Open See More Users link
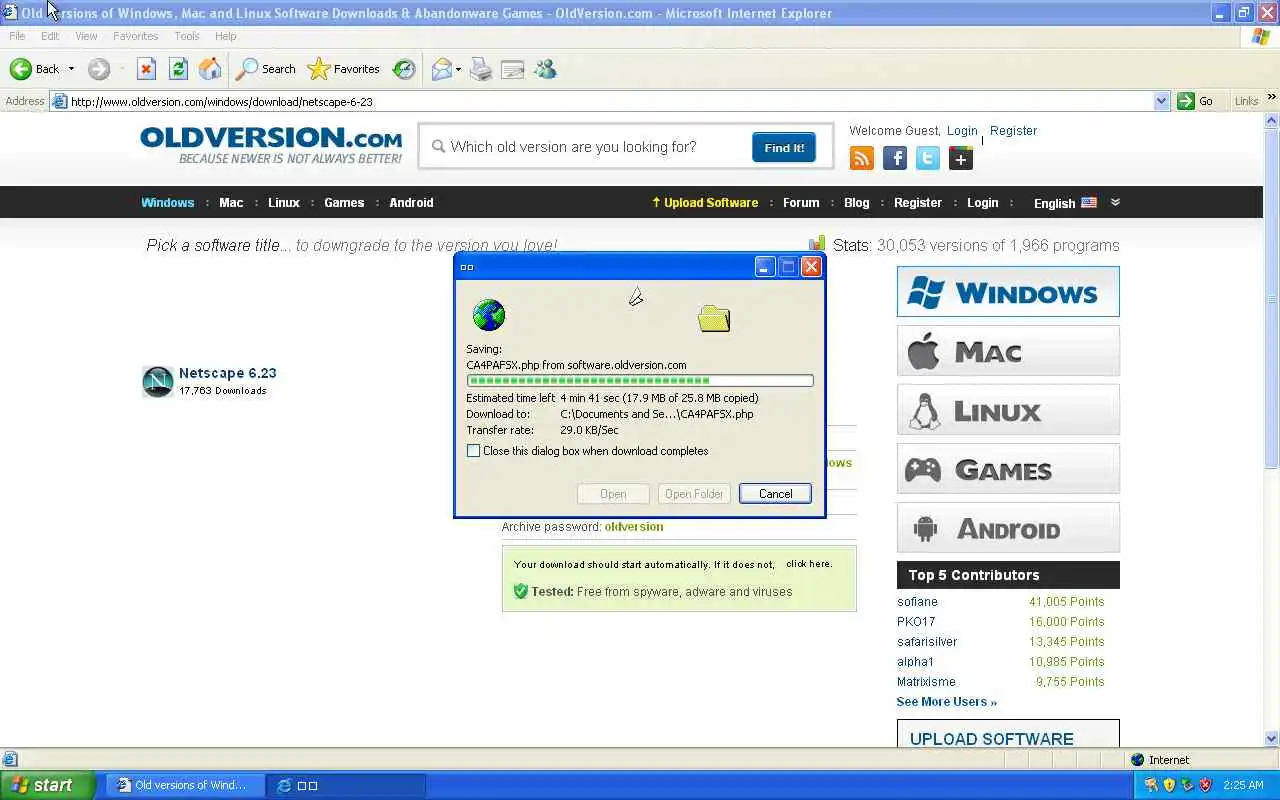 (x=946, y=702)
